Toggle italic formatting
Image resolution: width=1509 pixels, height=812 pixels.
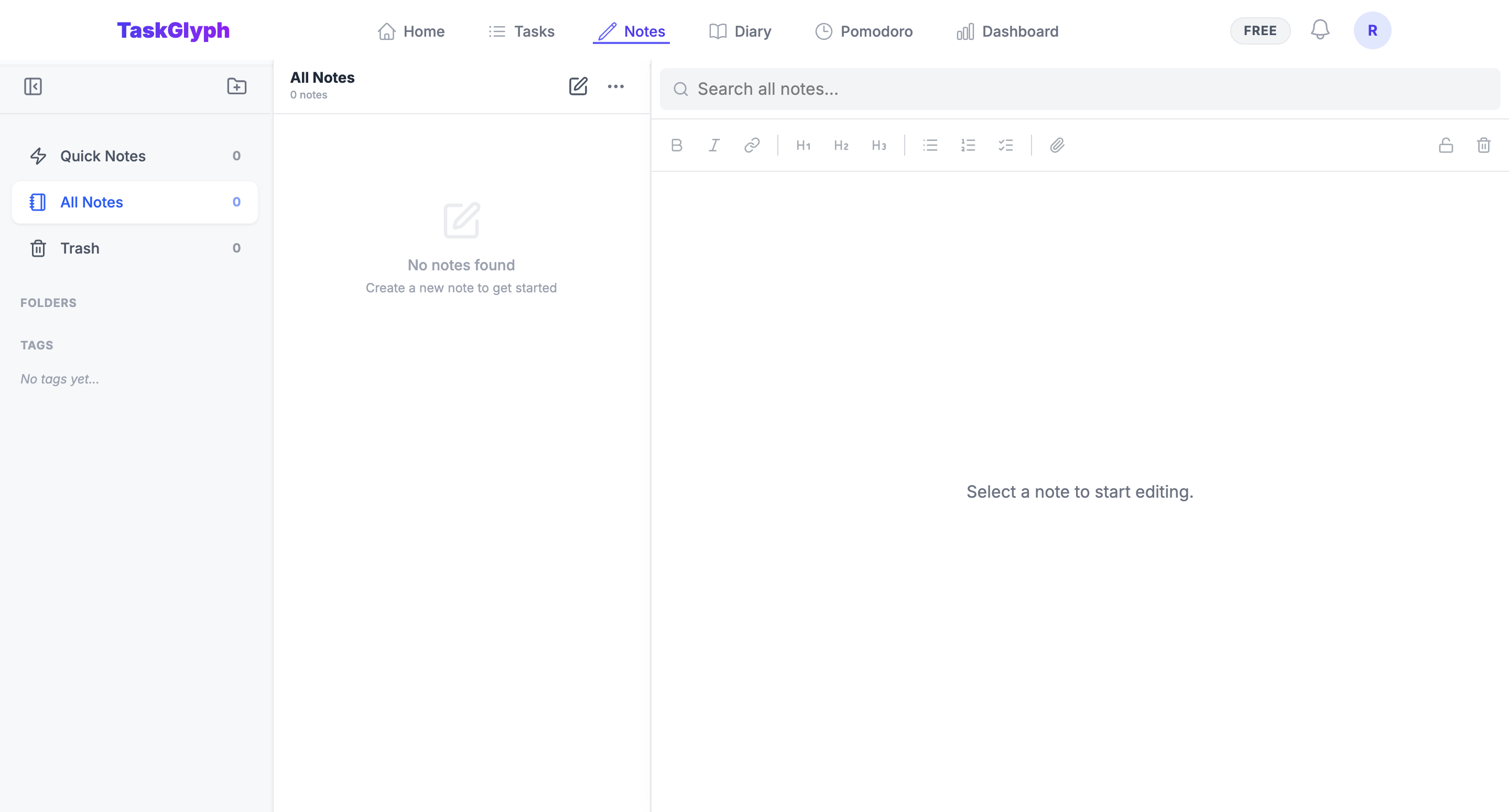click(x=714, y=145)
